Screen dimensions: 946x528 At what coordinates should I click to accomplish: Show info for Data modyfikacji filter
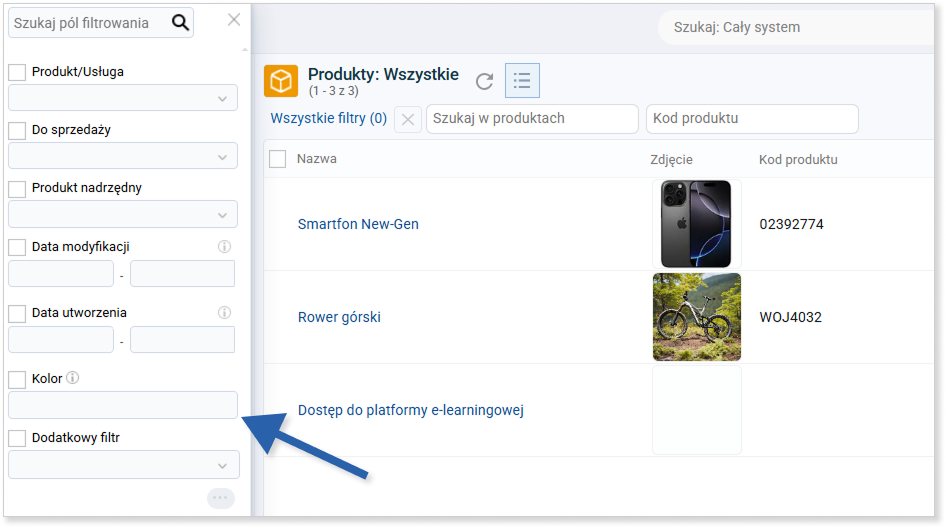tap(224, 246)
